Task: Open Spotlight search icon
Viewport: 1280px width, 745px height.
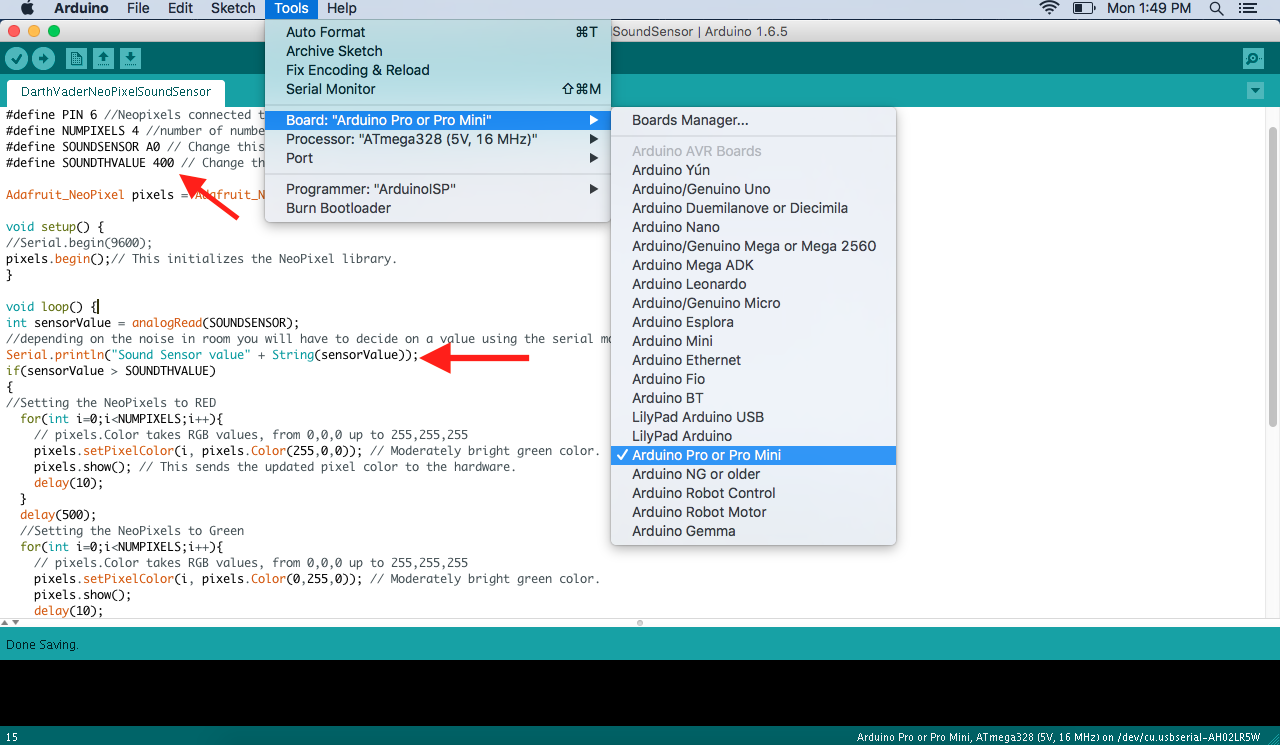Action: [1217, 8]
